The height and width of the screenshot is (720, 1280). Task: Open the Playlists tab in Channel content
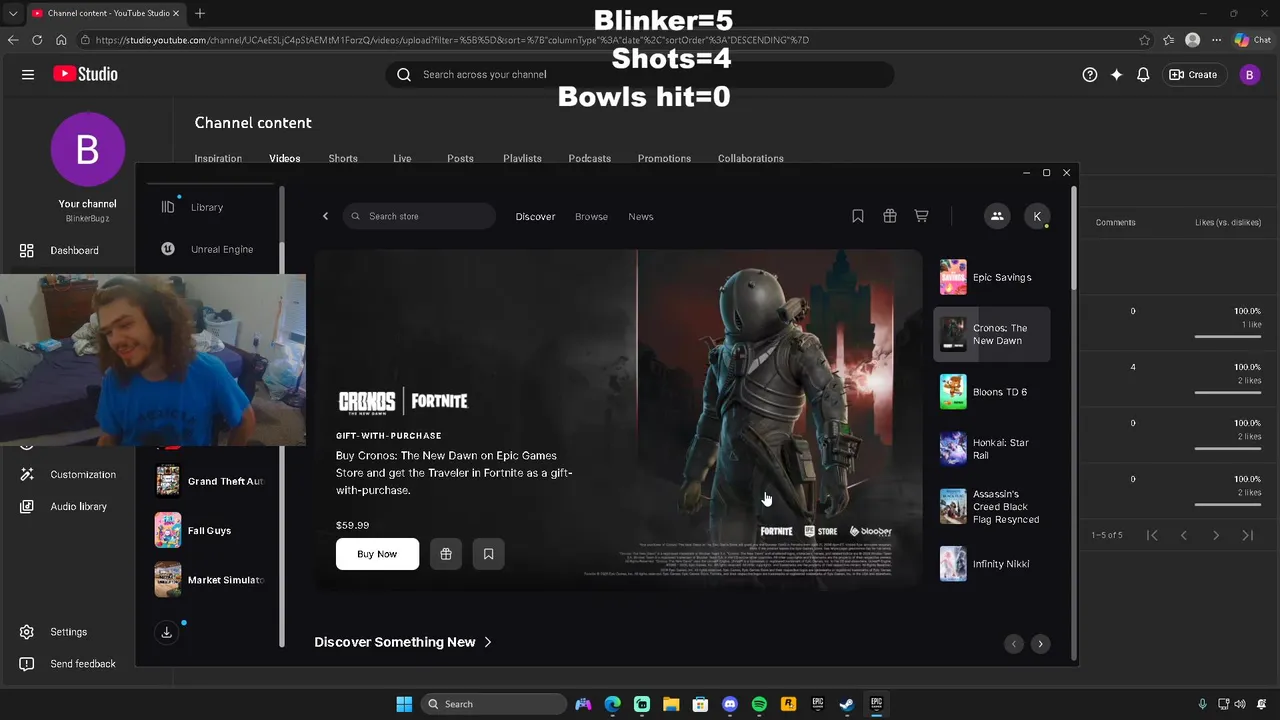(522, 158)
